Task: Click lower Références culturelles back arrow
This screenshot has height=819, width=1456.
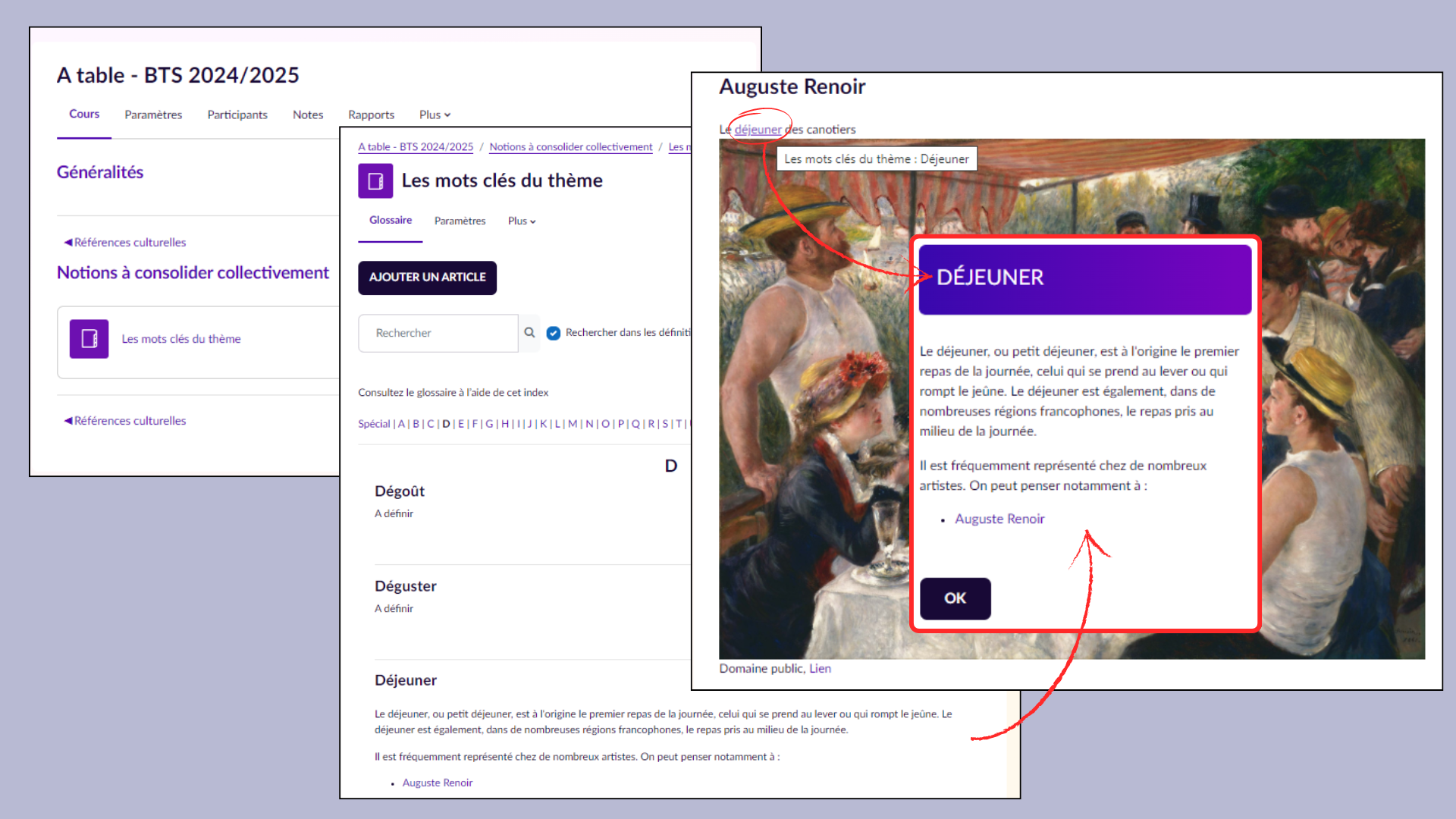Action: click(x=68, y=421)
